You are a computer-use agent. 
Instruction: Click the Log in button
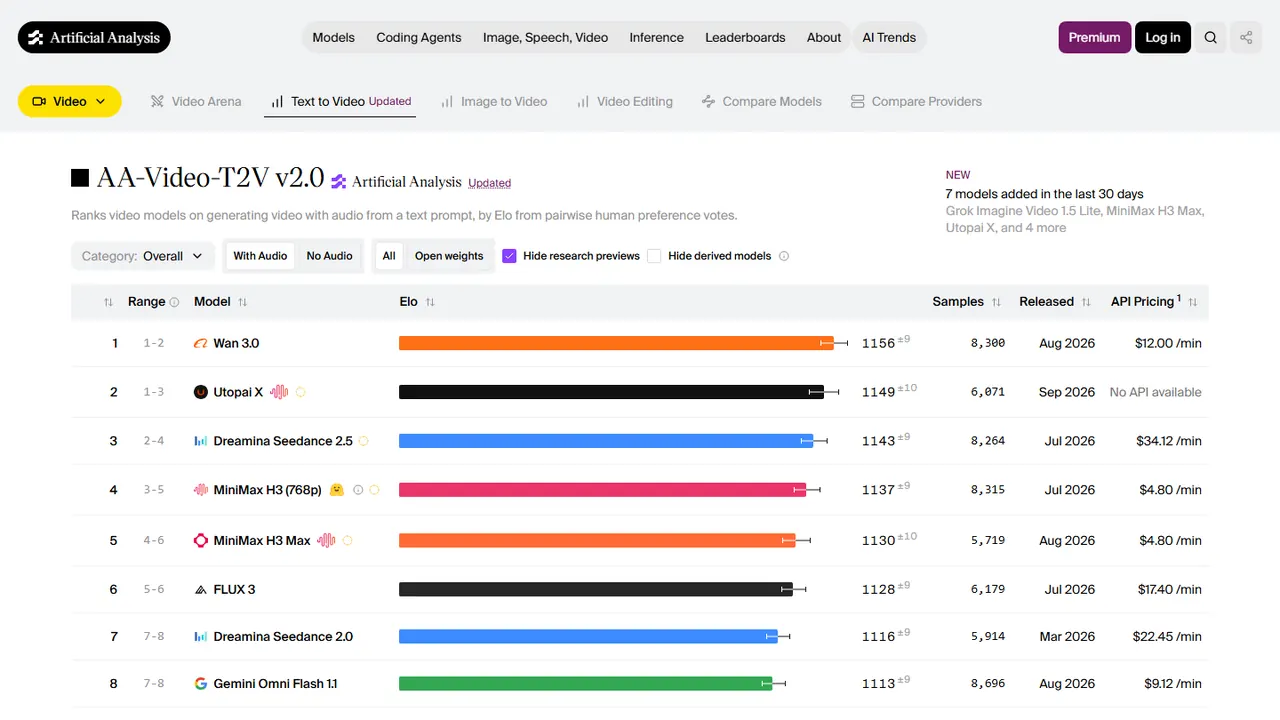(1163, 38)
